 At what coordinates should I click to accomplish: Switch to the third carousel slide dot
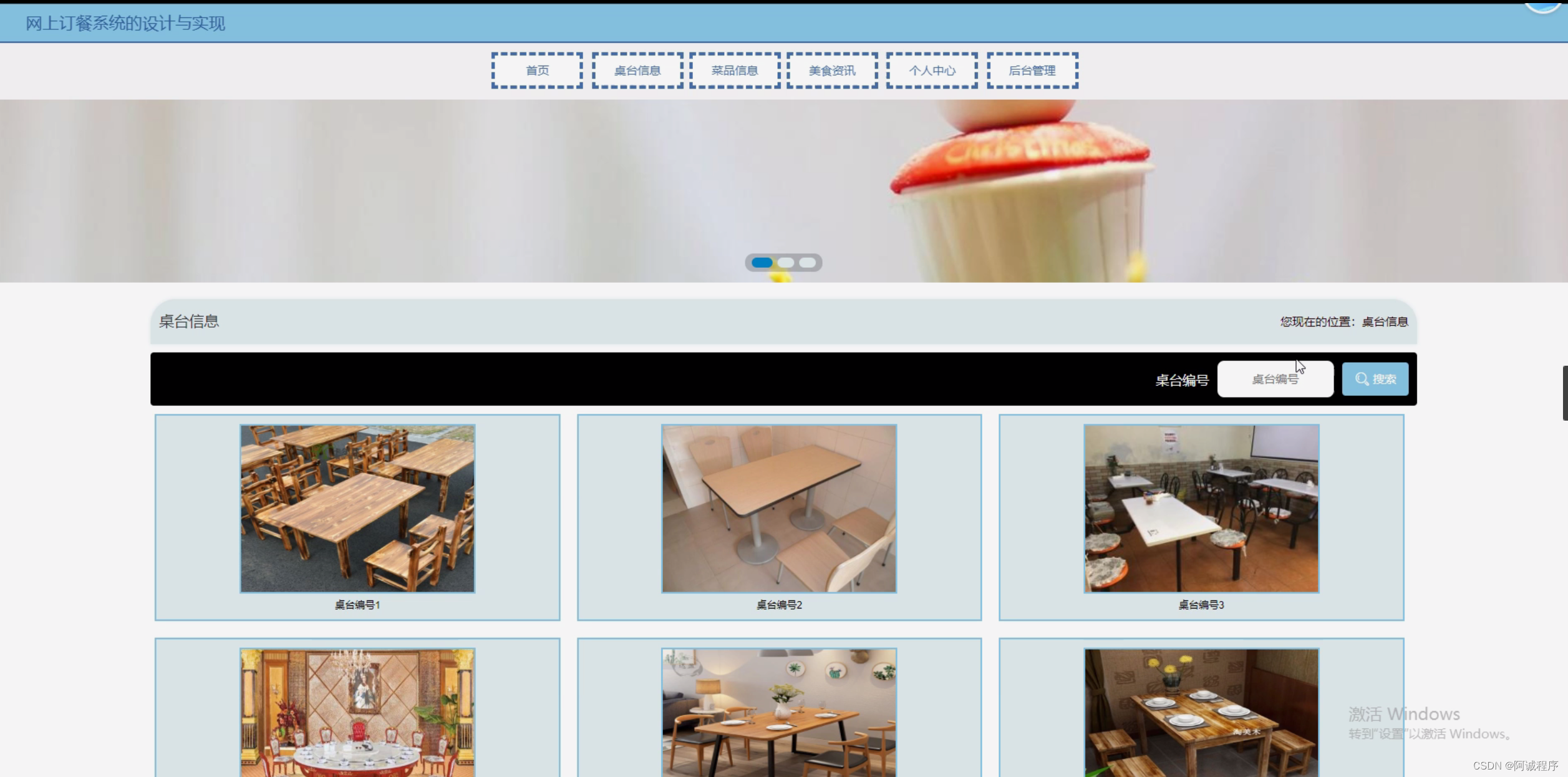808,263
